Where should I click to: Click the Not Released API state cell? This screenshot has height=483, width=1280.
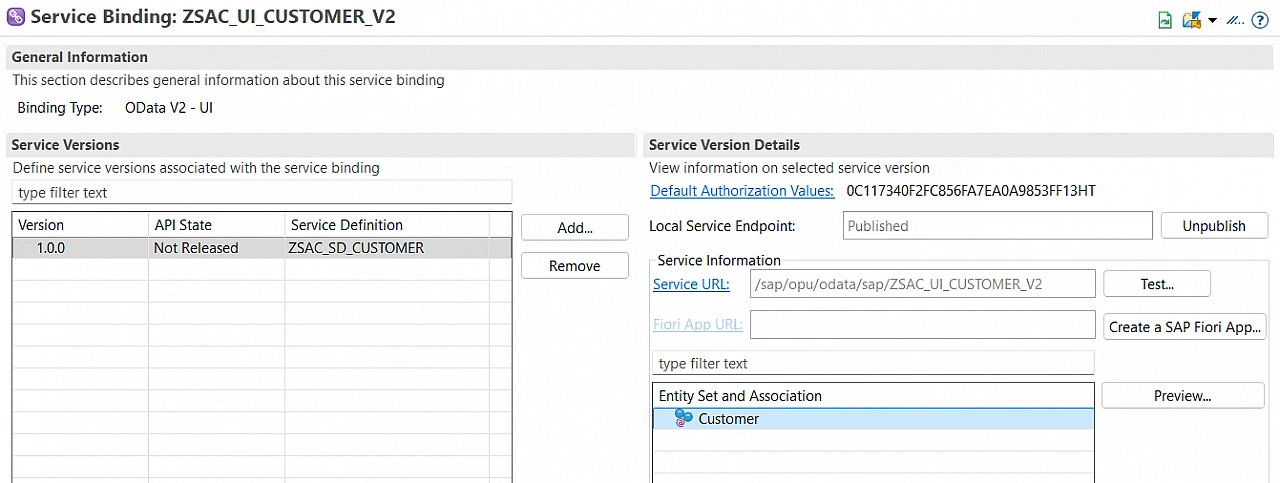(216, 248)
